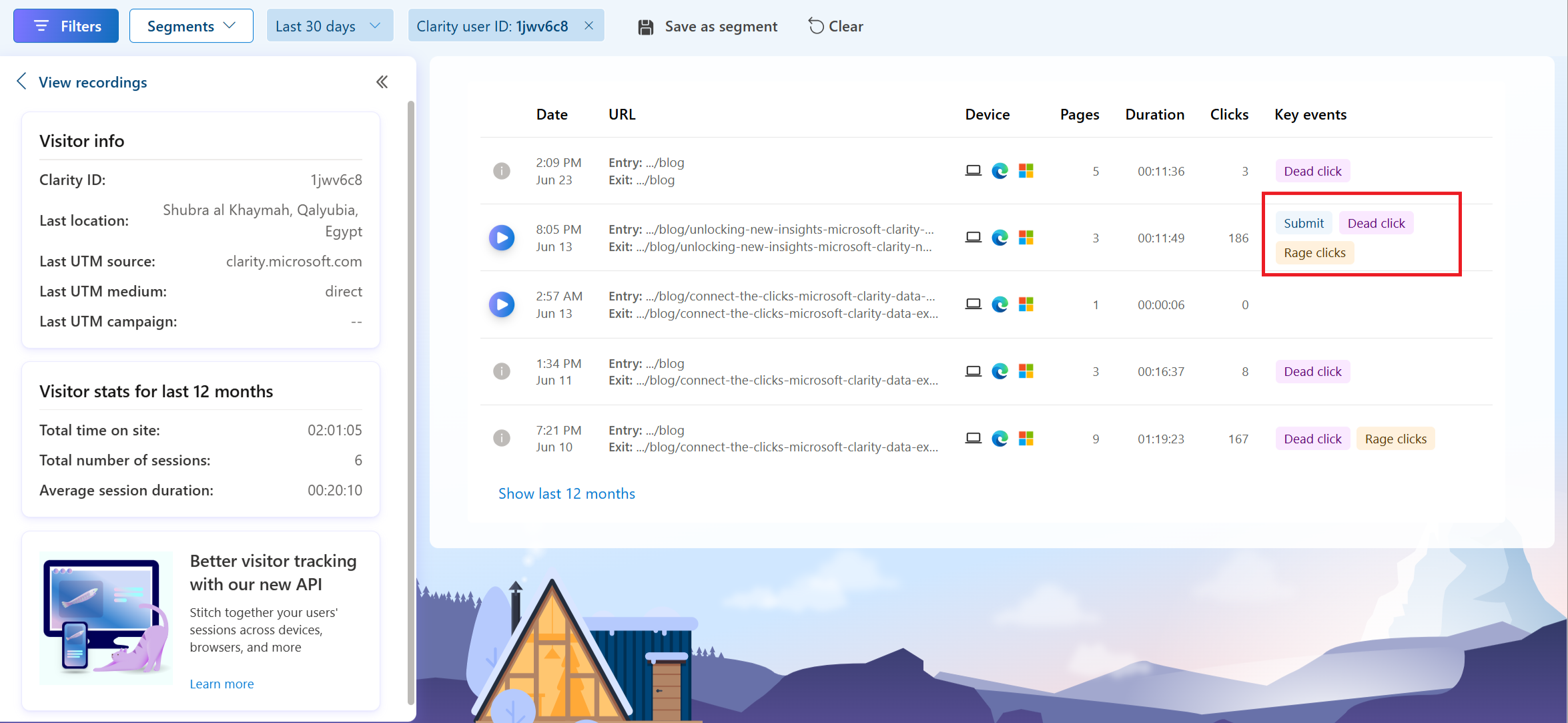This screenshot has height=723, width=1568.
Task: Click info icon for Jun 10 session
Action: (x=501, y=439)
